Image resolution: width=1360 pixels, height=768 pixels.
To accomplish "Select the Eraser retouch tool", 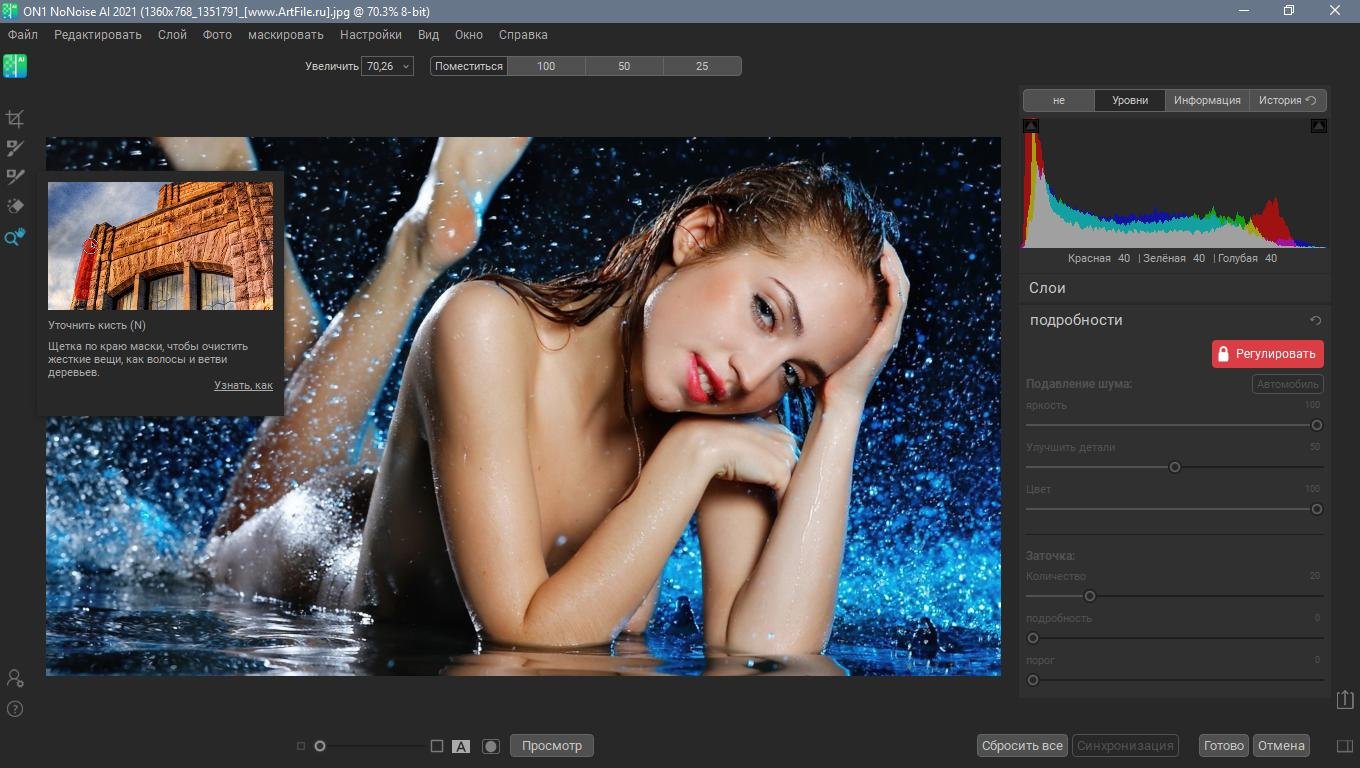I will [15, 206].
